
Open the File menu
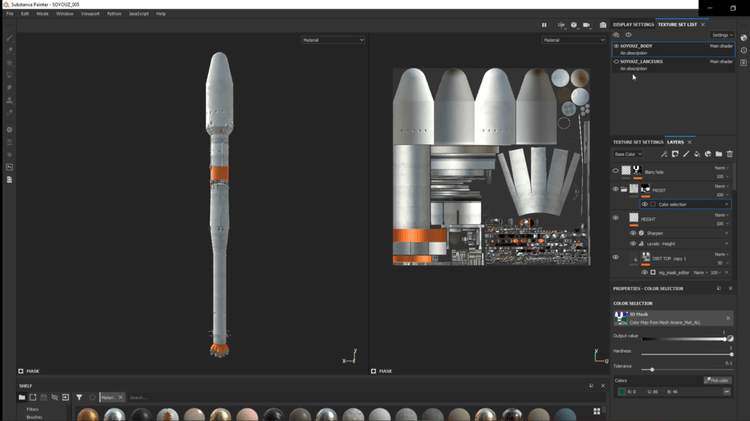coord(10,14)
